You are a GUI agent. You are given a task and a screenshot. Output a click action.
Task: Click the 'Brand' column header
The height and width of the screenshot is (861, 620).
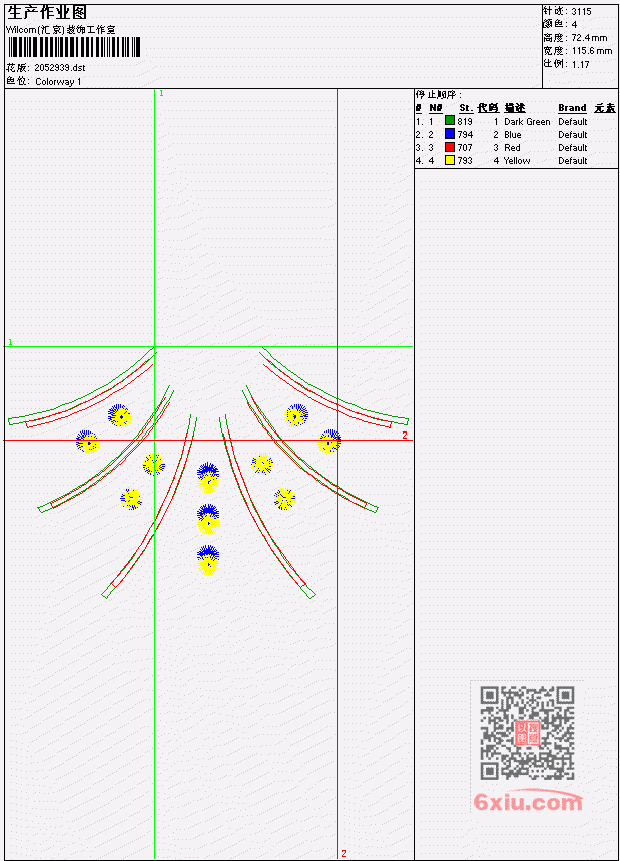[x=572, y=108]
